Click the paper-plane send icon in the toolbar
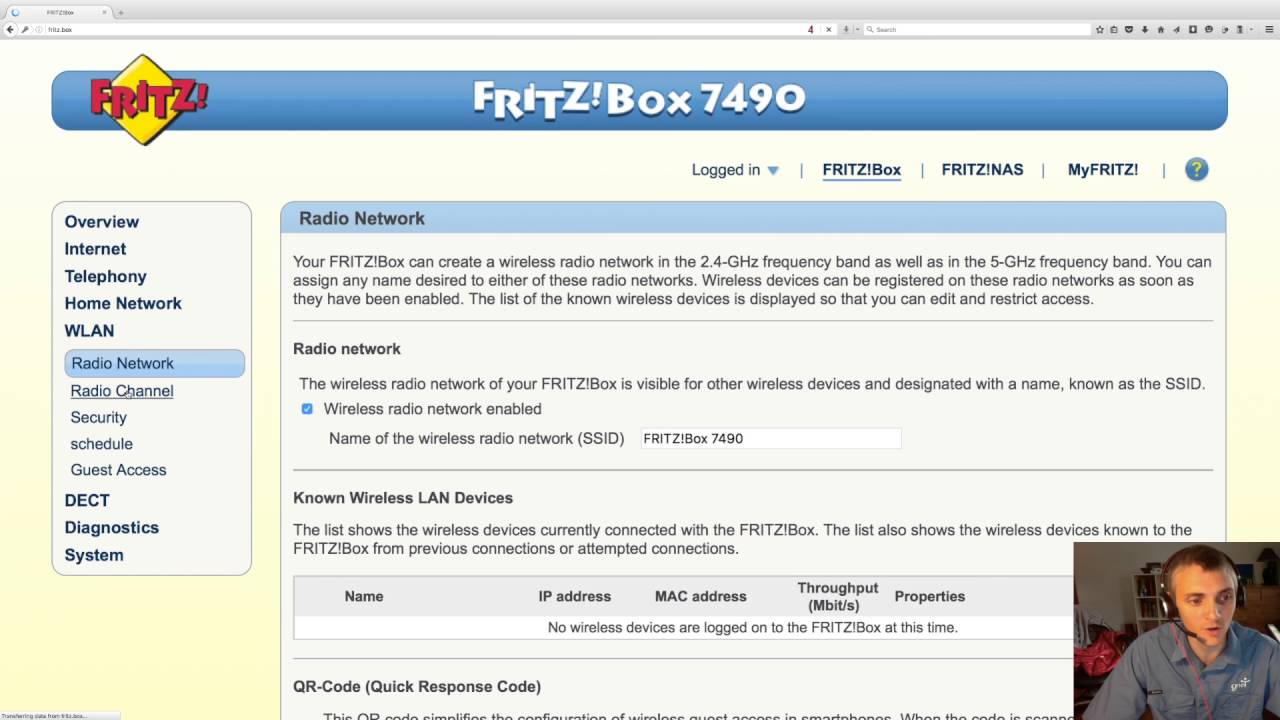 (x=1177, y=29)
